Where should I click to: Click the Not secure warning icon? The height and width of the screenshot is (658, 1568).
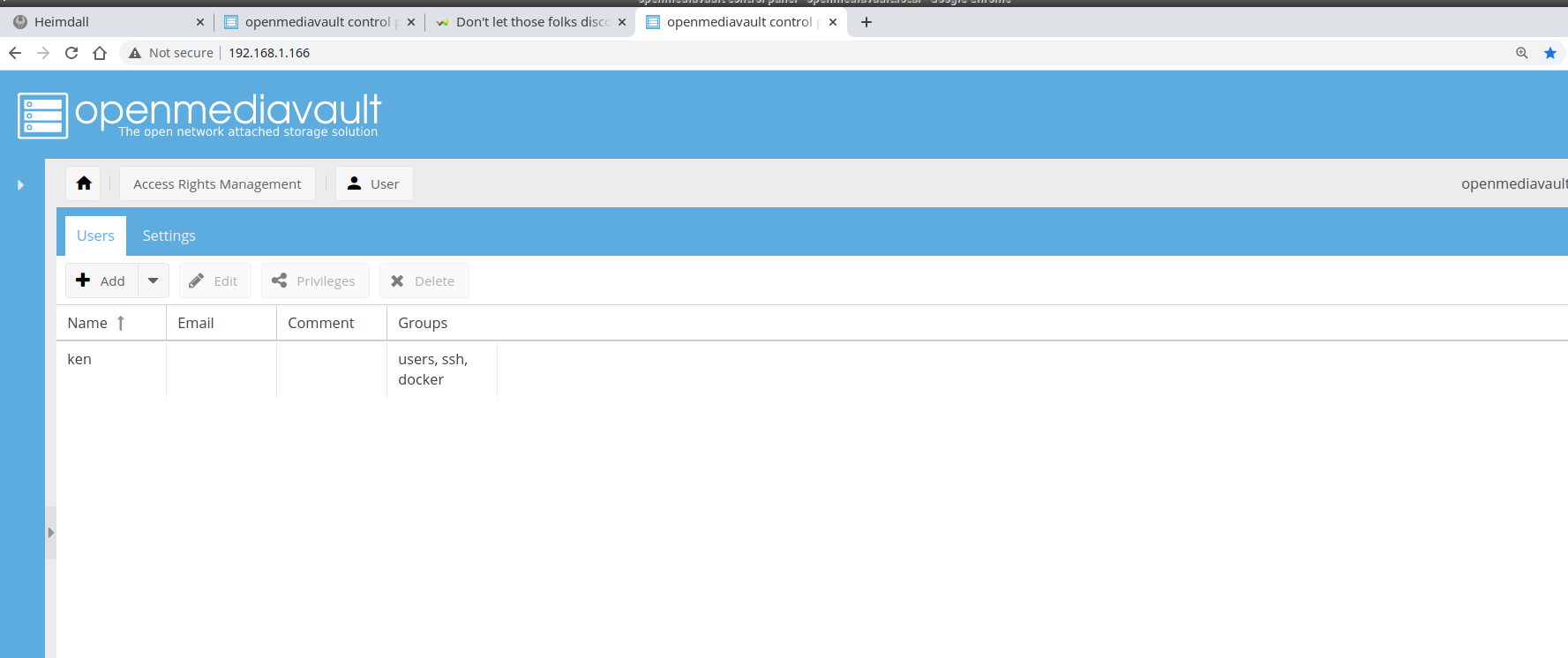(135, 53)
